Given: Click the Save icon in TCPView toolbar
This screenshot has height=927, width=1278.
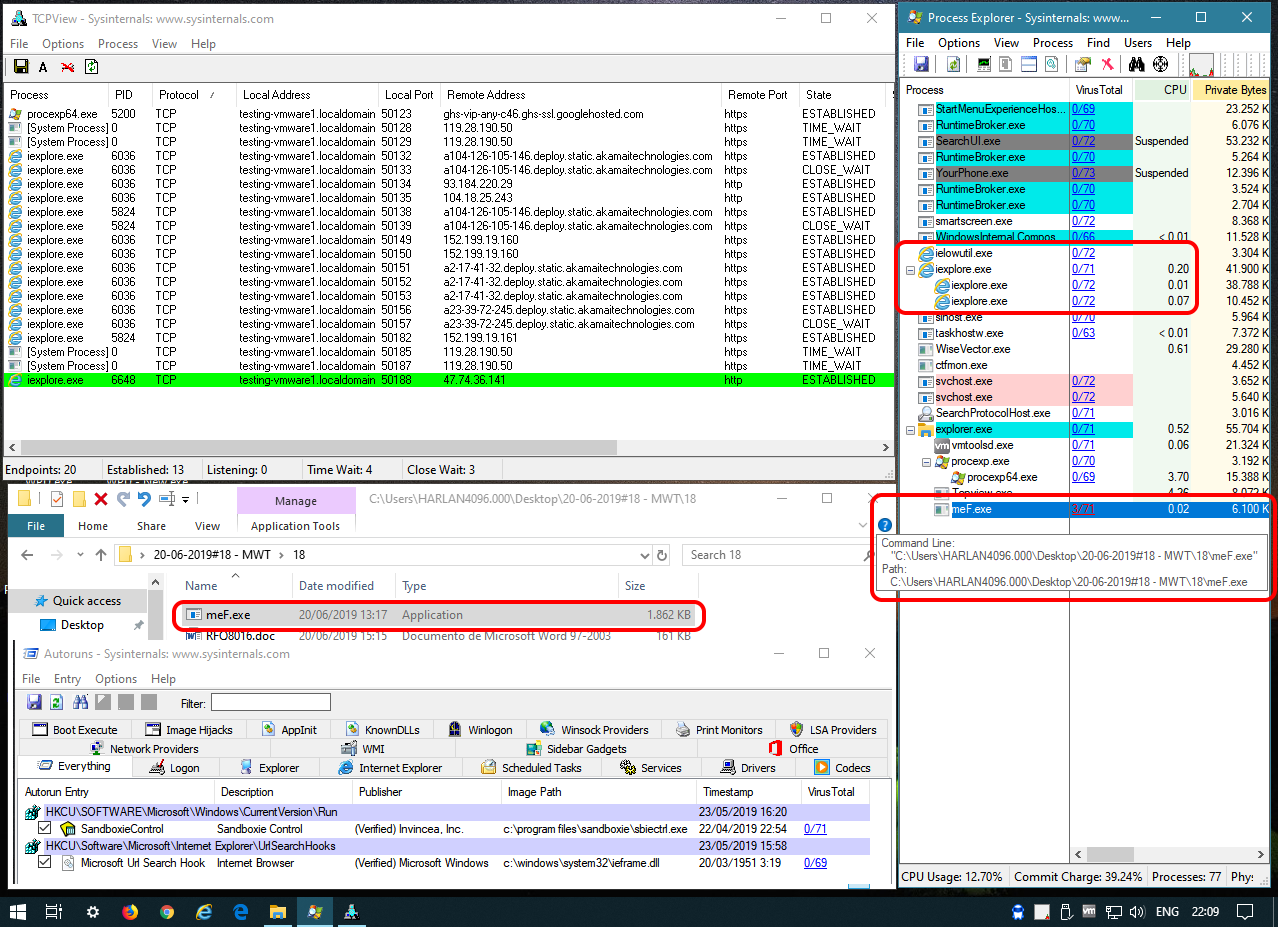Looking at the screenshot, I should pos(20,67).
